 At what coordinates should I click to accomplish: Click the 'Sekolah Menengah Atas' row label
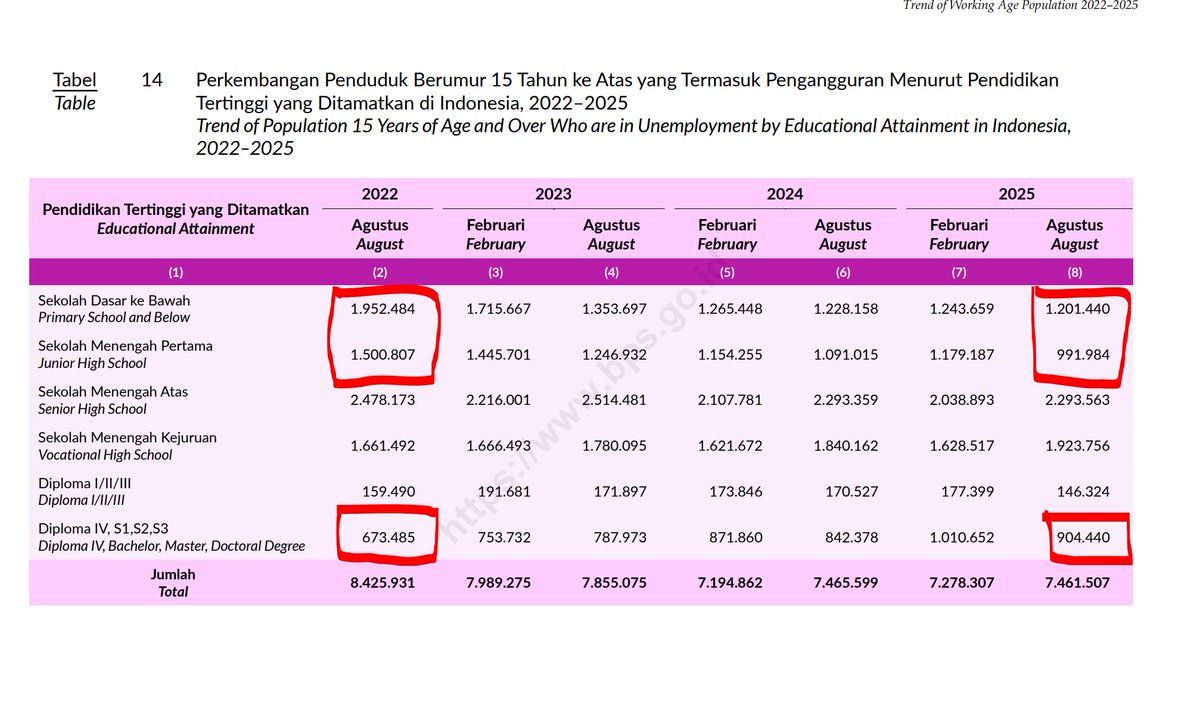point(113,391)
